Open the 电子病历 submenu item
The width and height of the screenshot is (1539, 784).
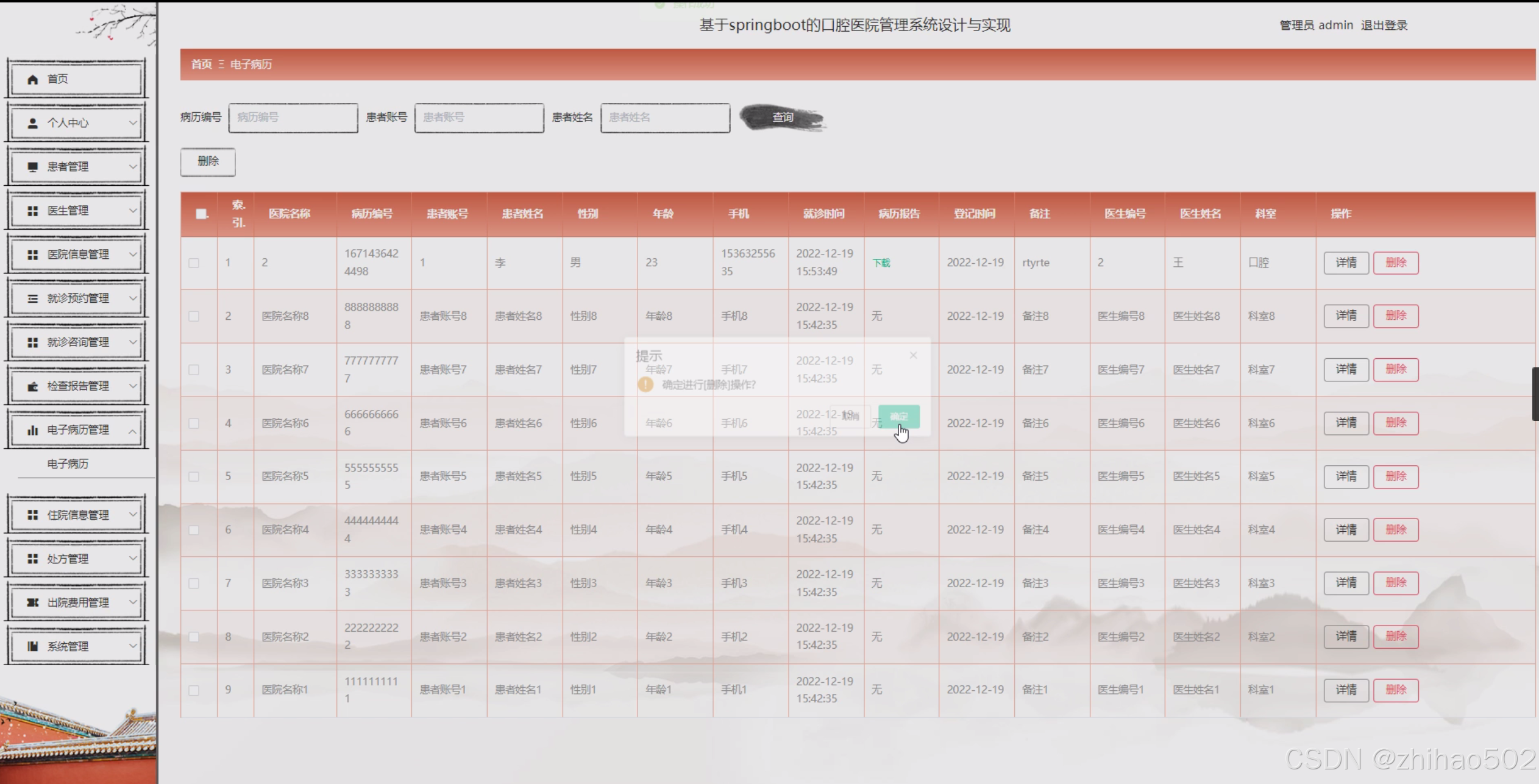coord(68,464)
